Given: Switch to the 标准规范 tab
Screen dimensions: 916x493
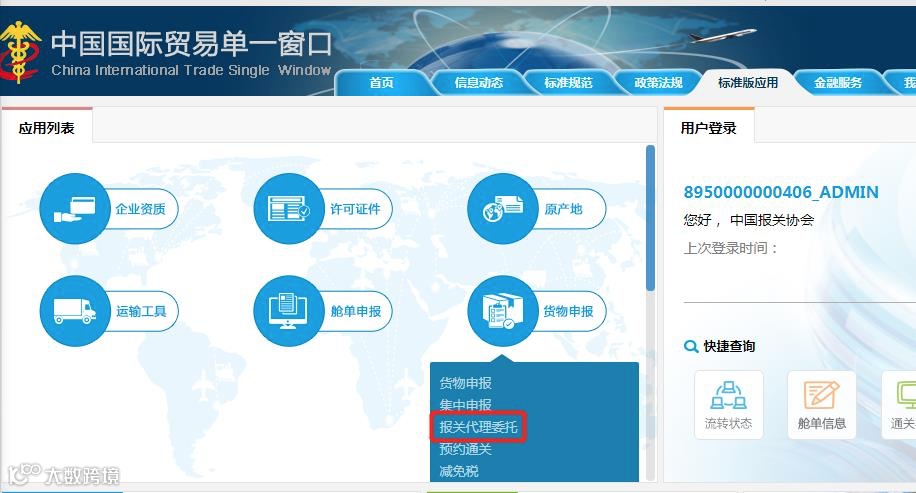Looking at the screenshot, I should [x=568, y=83].
